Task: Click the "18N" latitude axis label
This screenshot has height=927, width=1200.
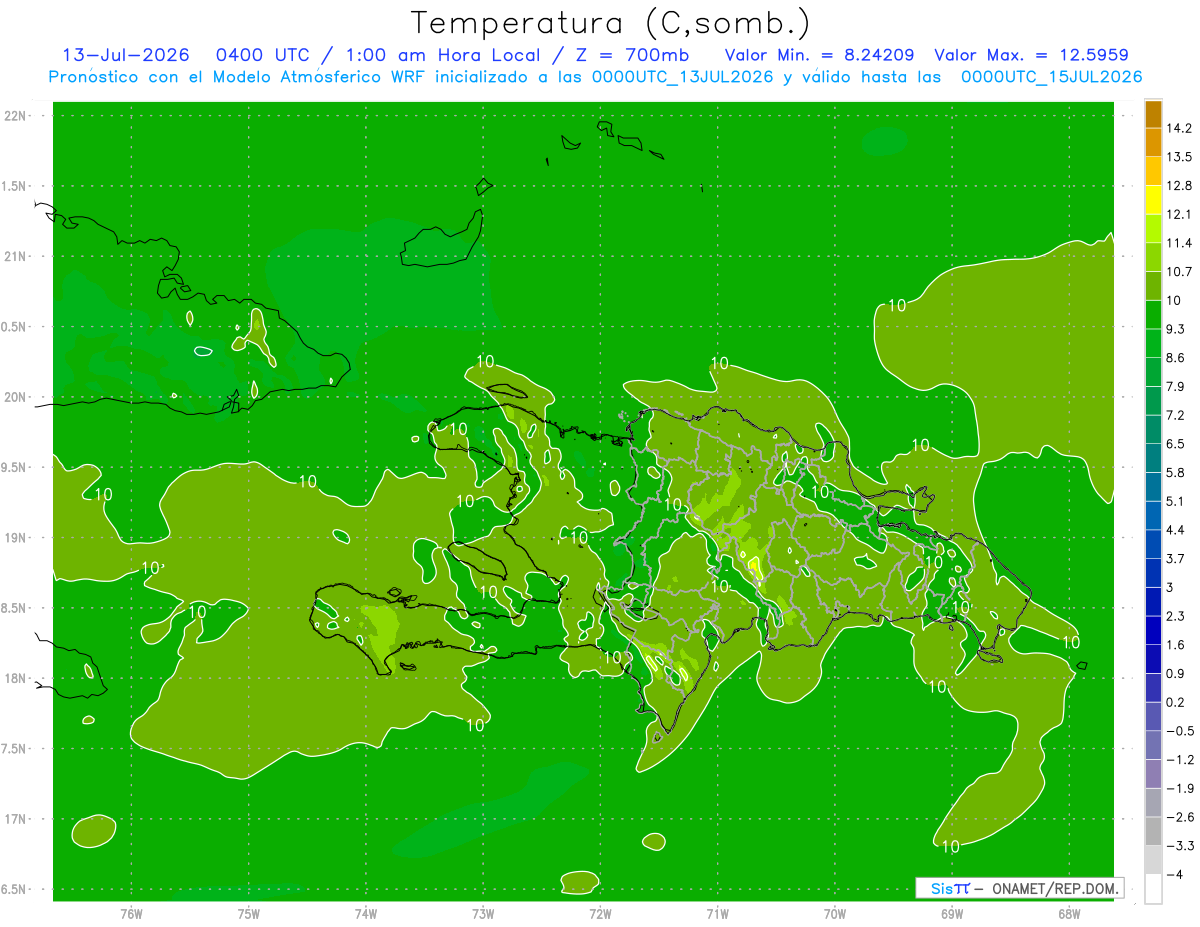Action: (14, 679)
